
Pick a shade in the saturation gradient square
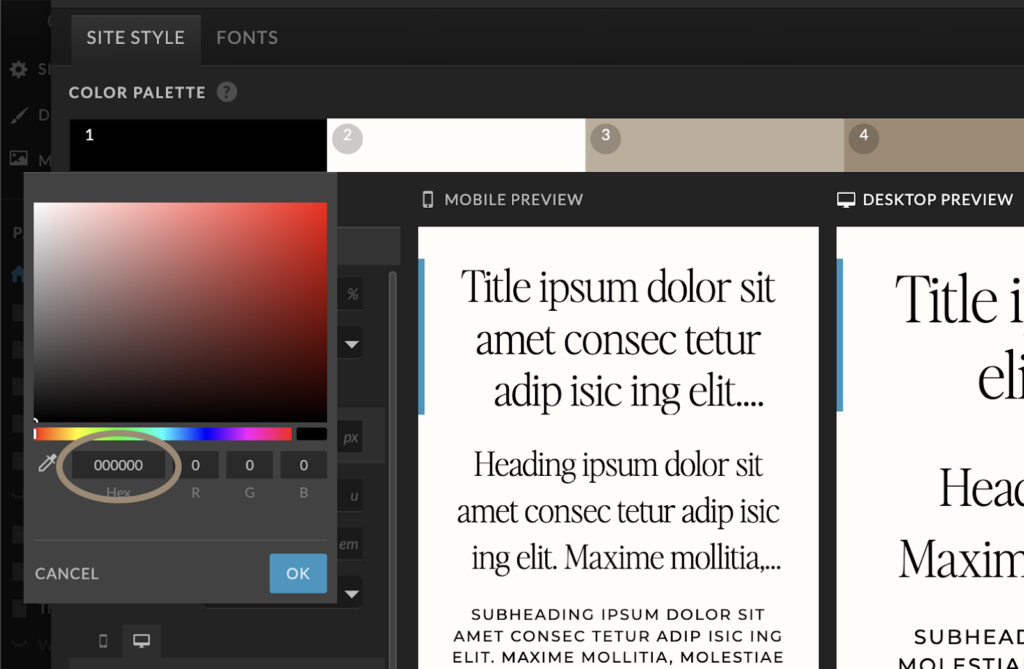(180, 312)
